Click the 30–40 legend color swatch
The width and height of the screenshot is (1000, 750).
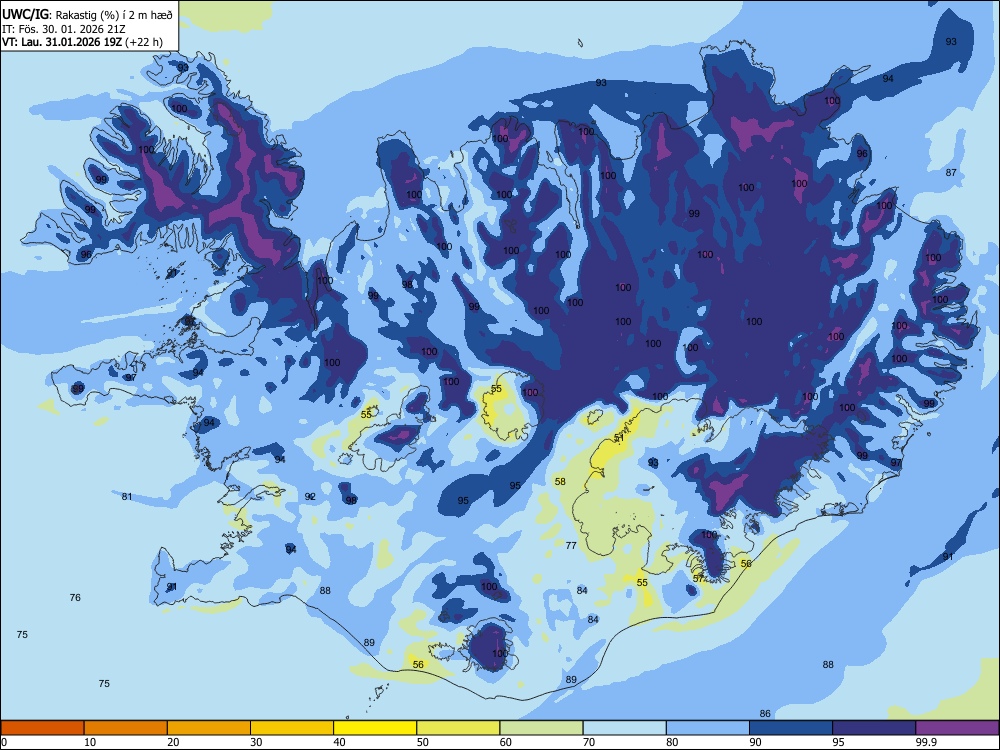coord(292,728)
